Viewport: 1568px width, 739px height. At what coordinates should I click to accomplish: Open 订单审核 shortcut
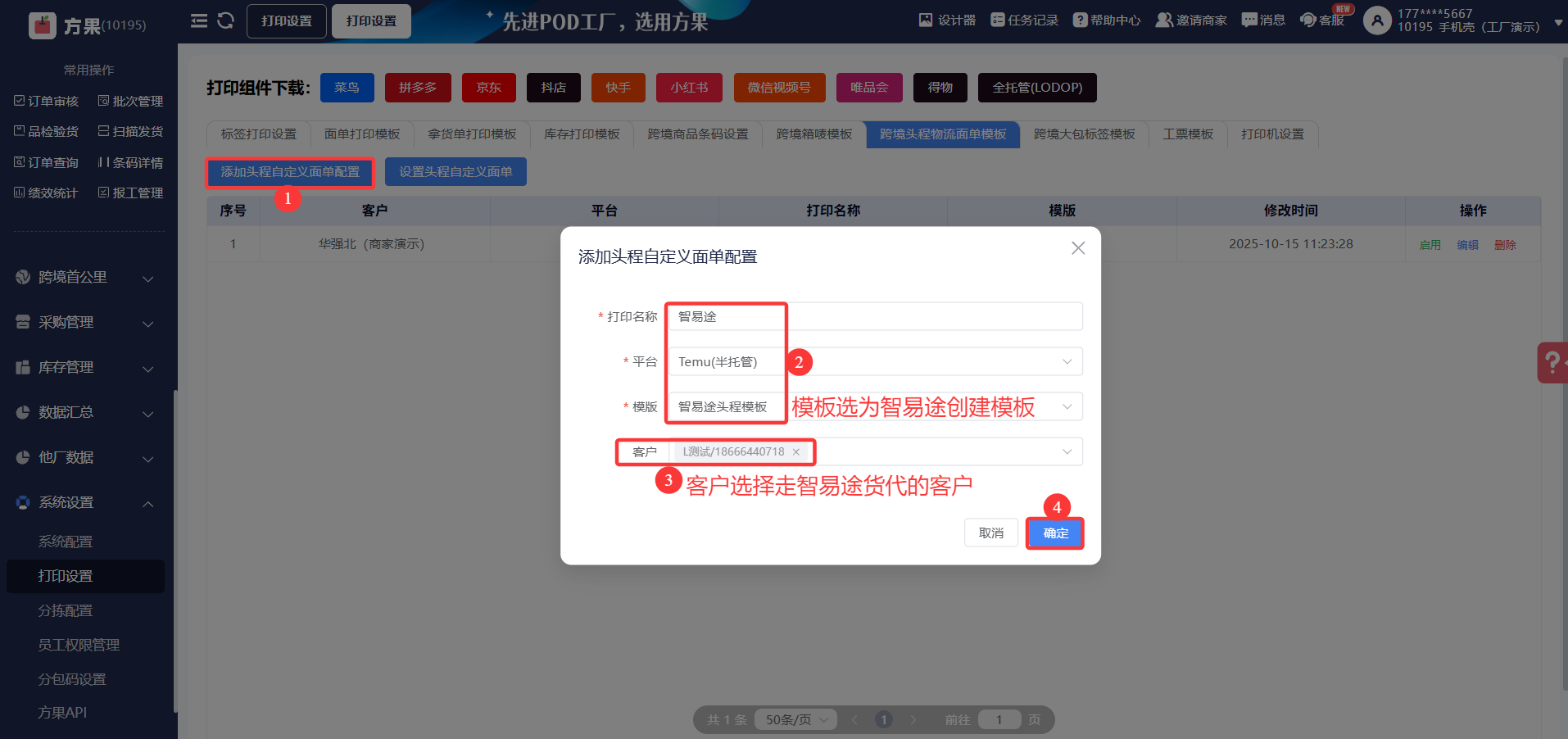(x=47, y=101)
